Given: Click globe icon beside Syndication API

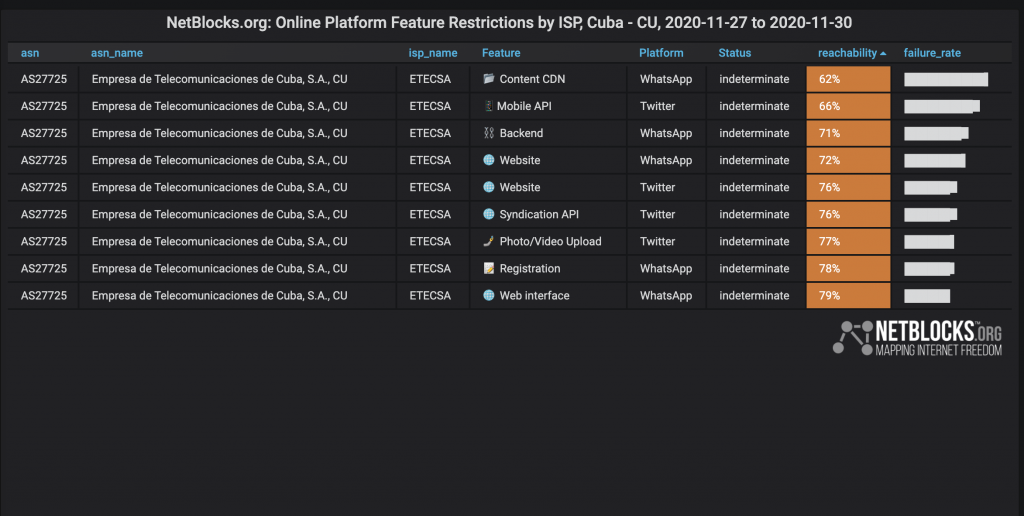Looking at the screenshot, I should point(488,214).
